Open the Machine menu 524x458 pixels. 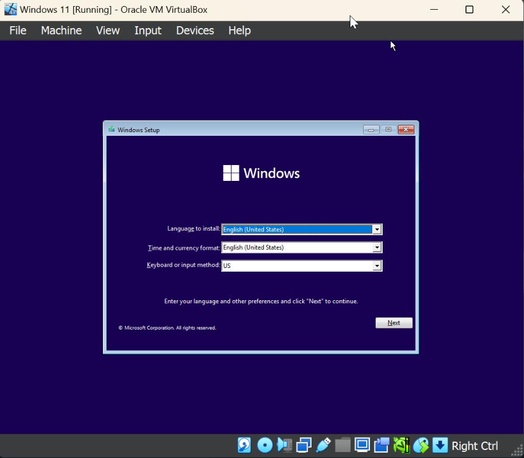point(61,31)
